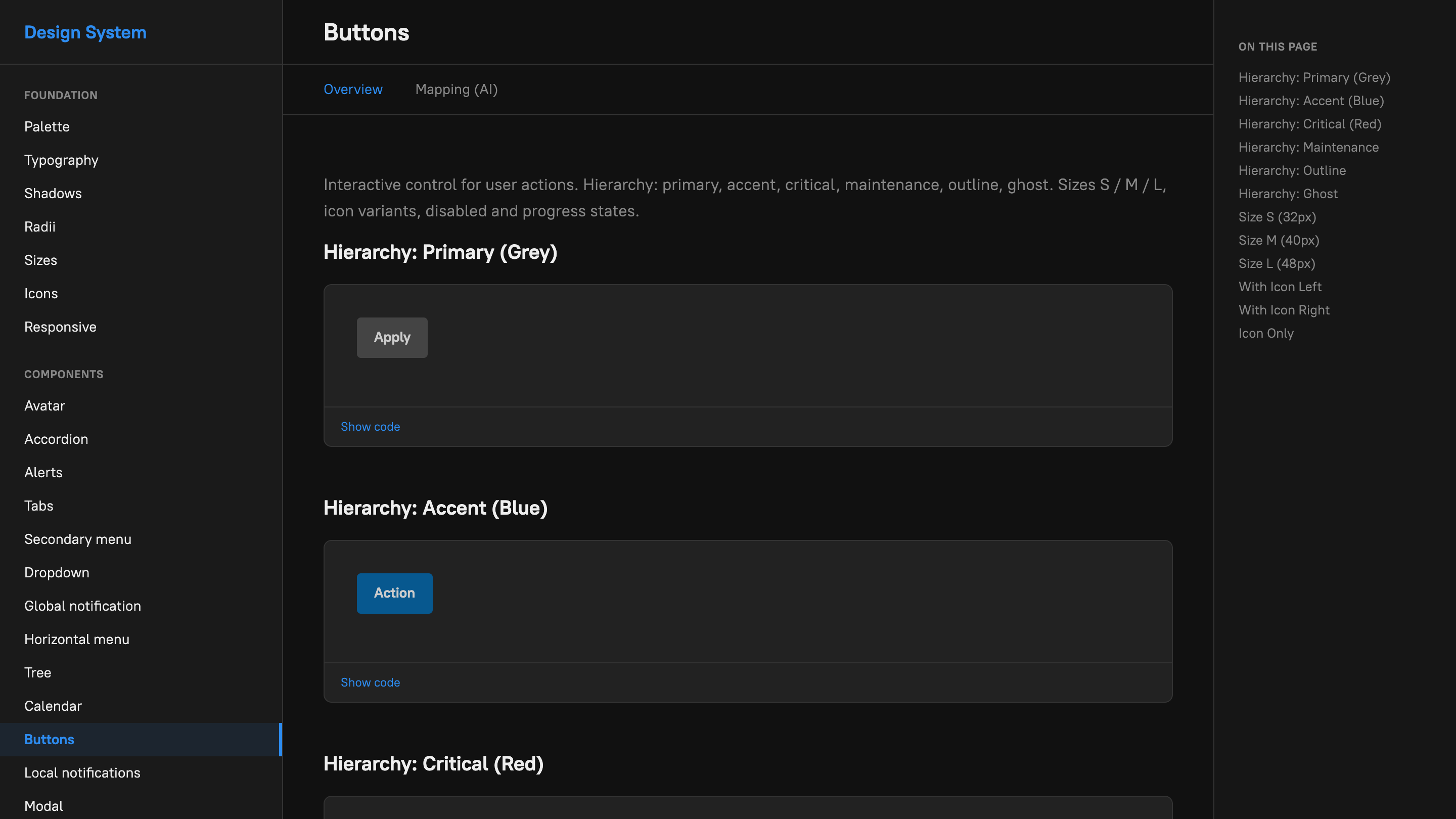
Task: Jump to Hierarchy: Outline section
Action: click(x=1292, y=170)
